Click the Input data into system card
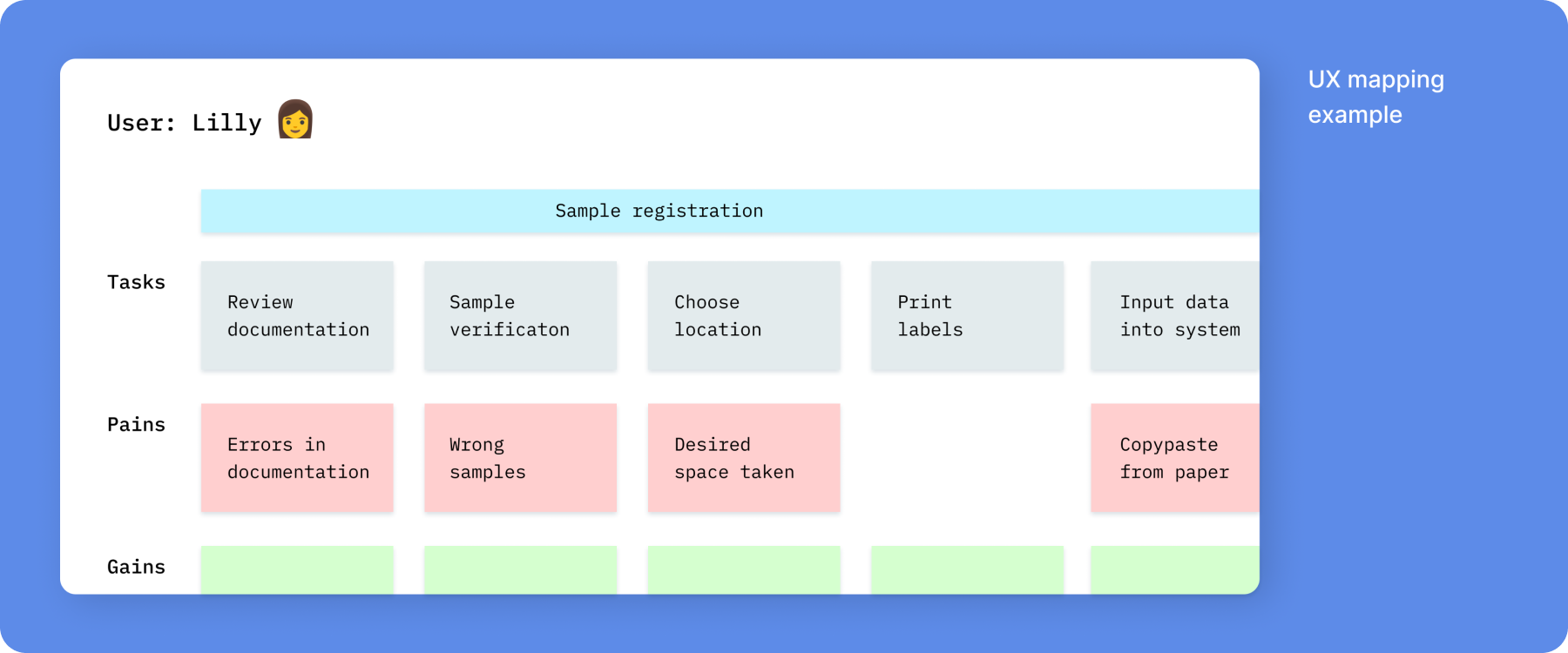The width and height of the screenshot is (1568, 653). (x=1175, y=316)
